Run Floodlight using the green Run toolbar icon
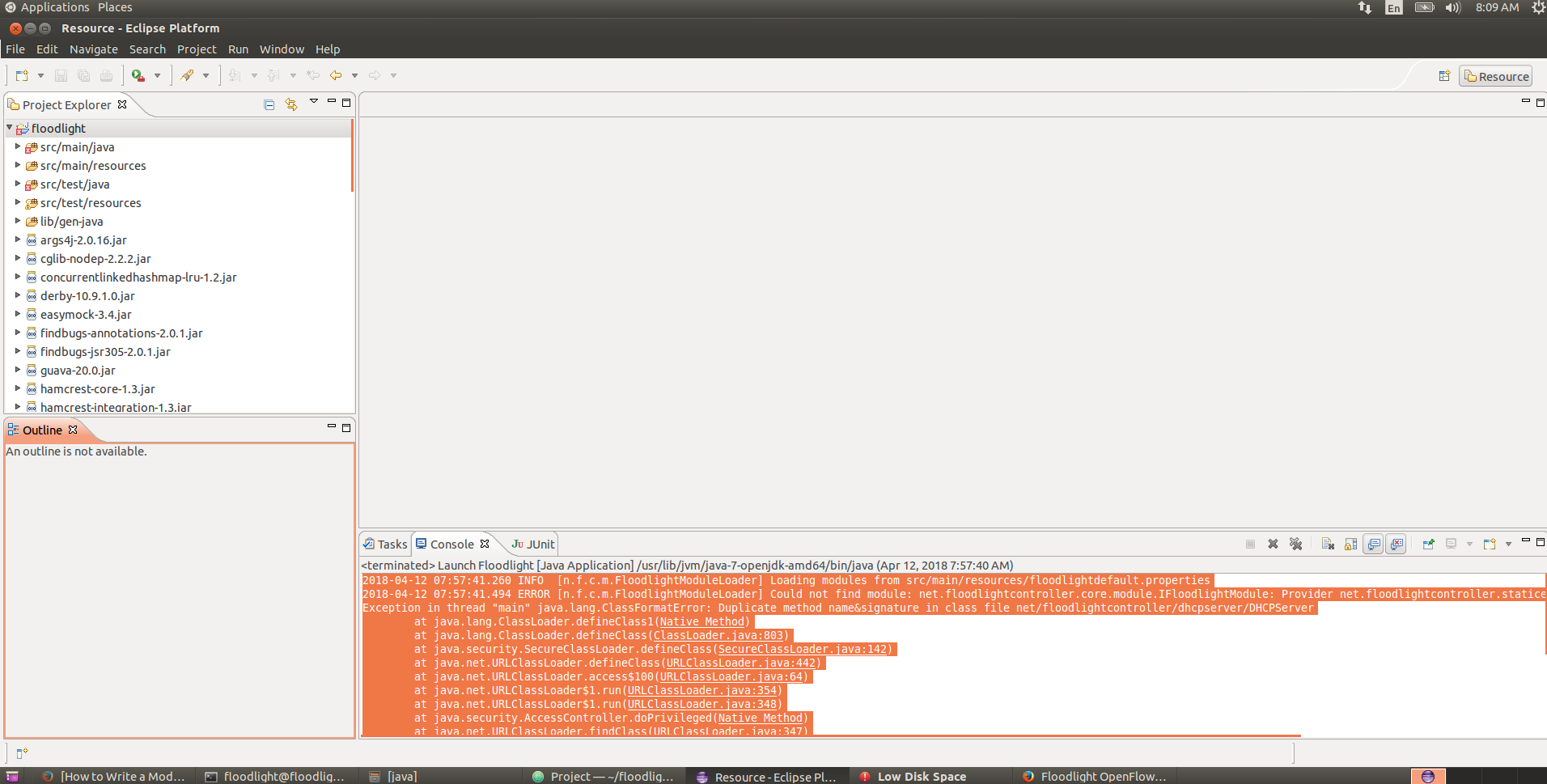 [138, 75]
